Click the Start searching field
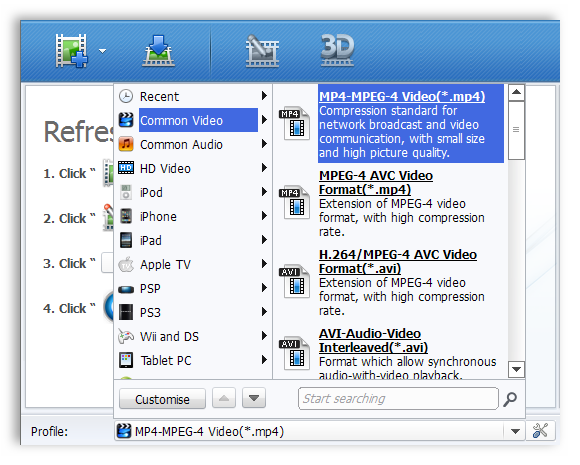 click(398, 398)
